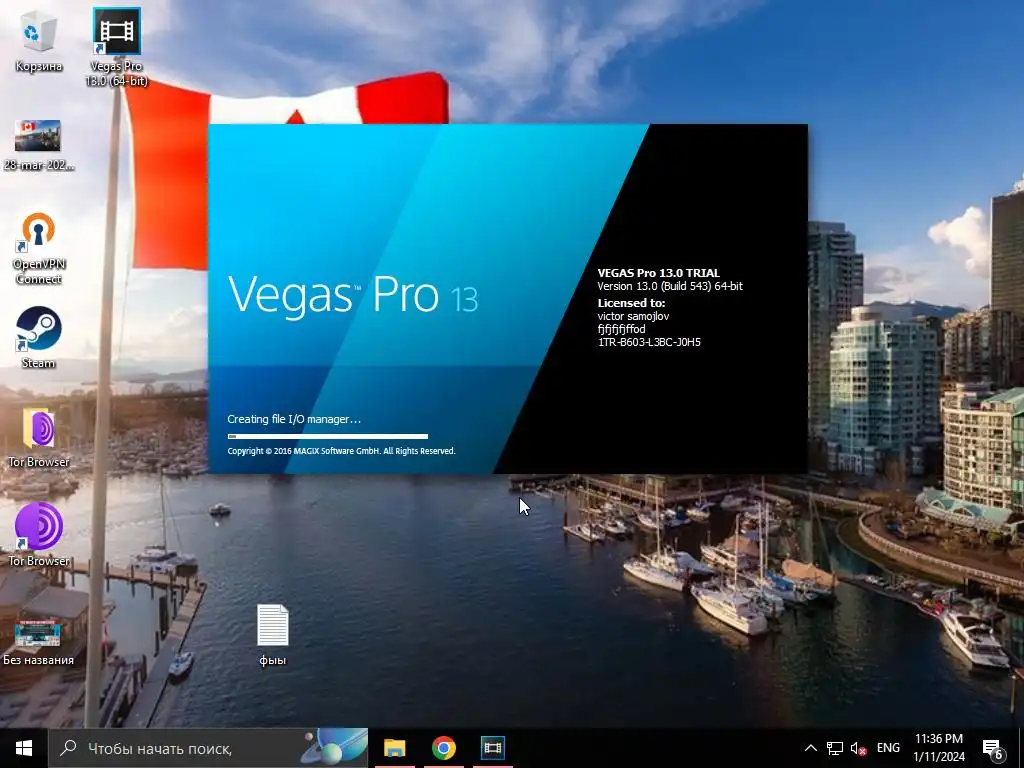Select the Без названия image file

tap(39, 642)
